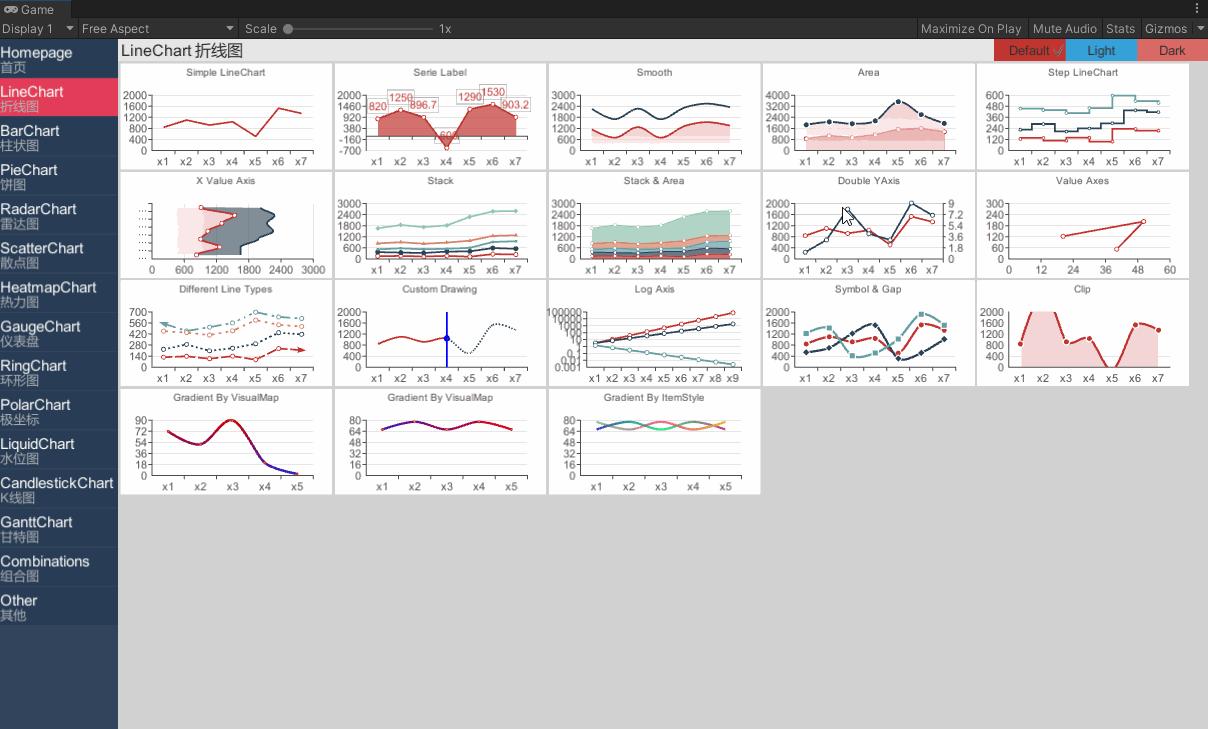
Task: Enable Maximize On Play
Action: 969,28
